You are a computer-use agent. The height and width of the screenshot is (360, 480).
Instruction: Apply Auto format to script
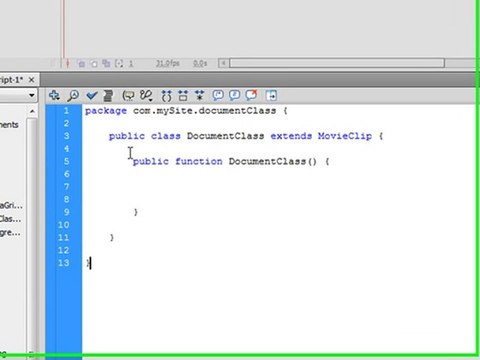(108, 96)
